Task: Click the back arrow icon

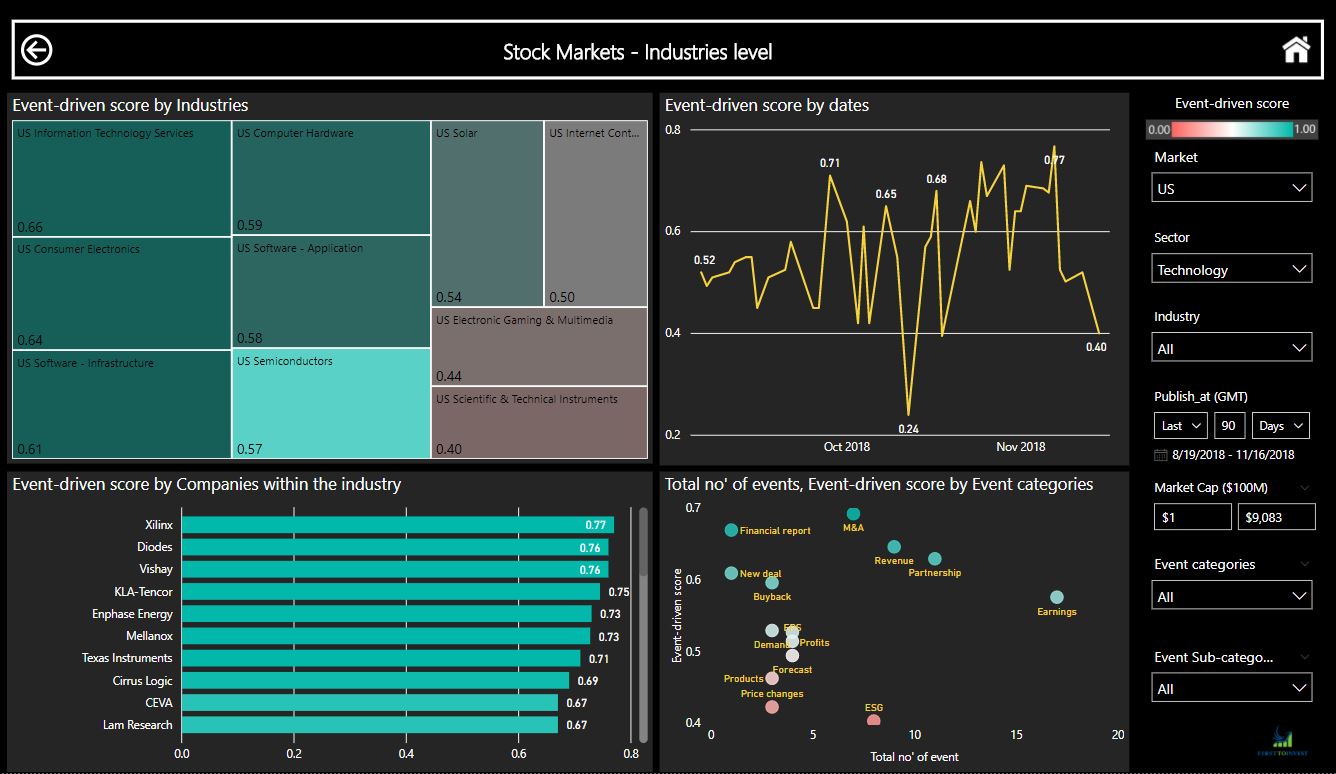Action: pos(37,50)
